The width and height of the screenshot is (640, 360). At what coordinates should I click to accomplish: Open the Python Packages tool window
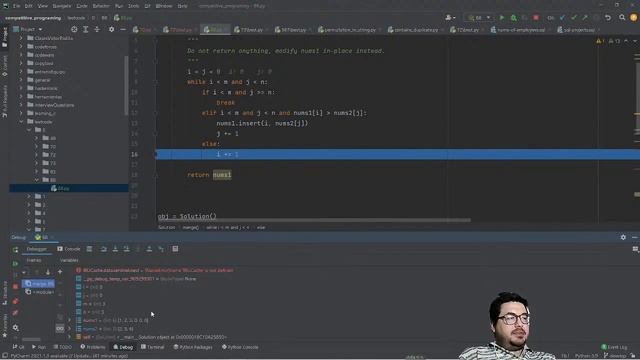(193, 347)
